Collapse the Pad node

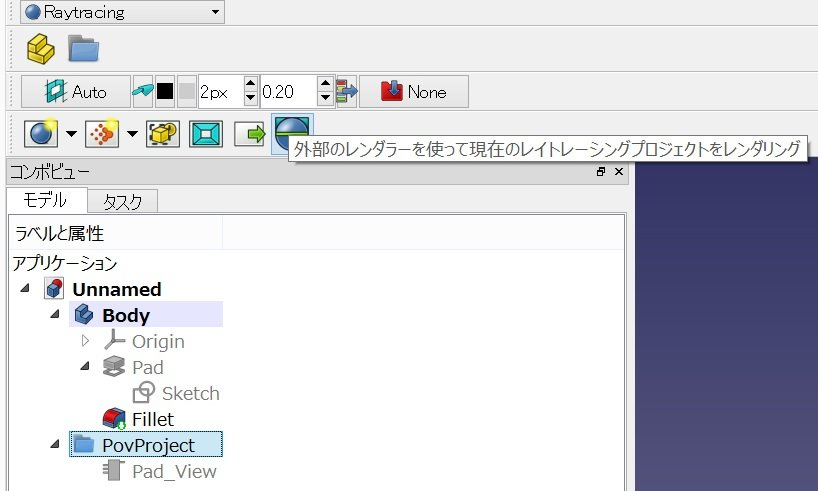(x=86, y=367)
